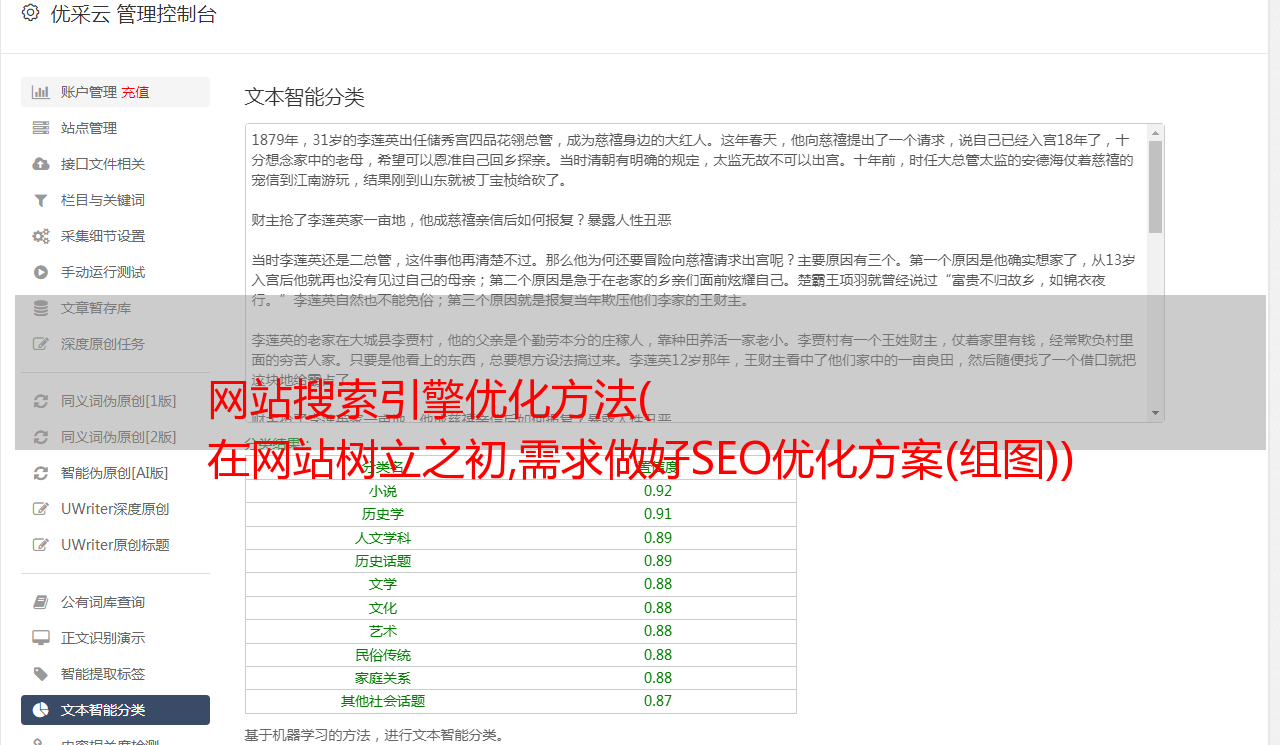The width and height of the screenshot is (1280, 745).
Task: Open the 充值 recharge link
Action: tap(135, 92)
